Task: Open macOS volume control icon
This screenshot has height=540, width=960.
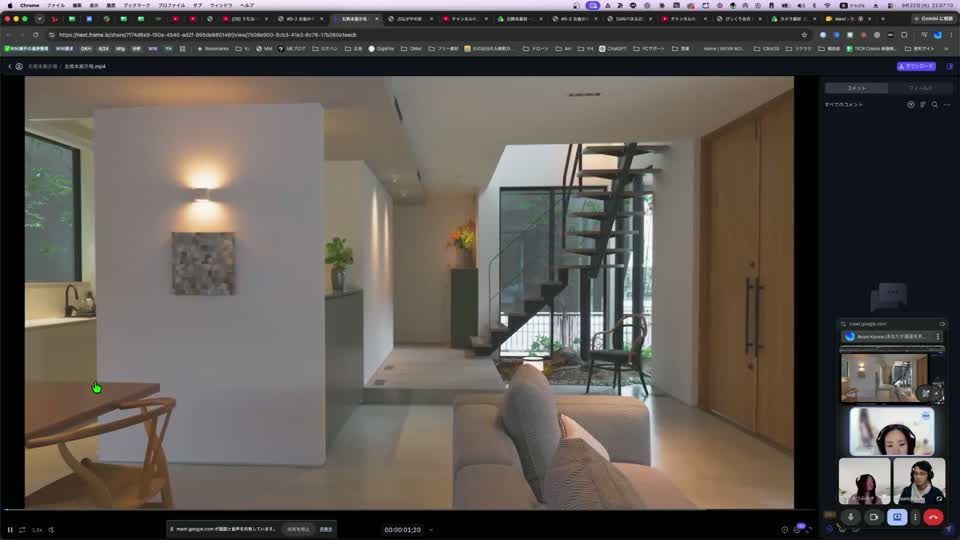Action: click(x=801, y=5)
